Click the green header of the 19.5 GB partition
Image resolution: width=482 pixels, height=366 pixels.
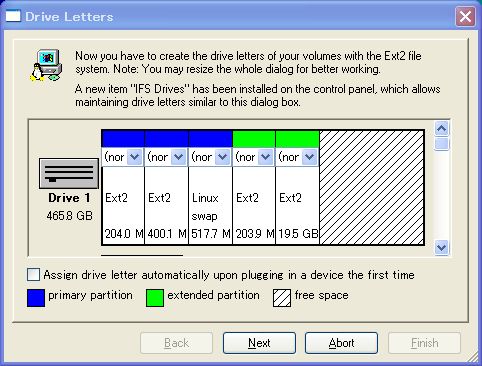pyautogui.click(x=297, y=139)
